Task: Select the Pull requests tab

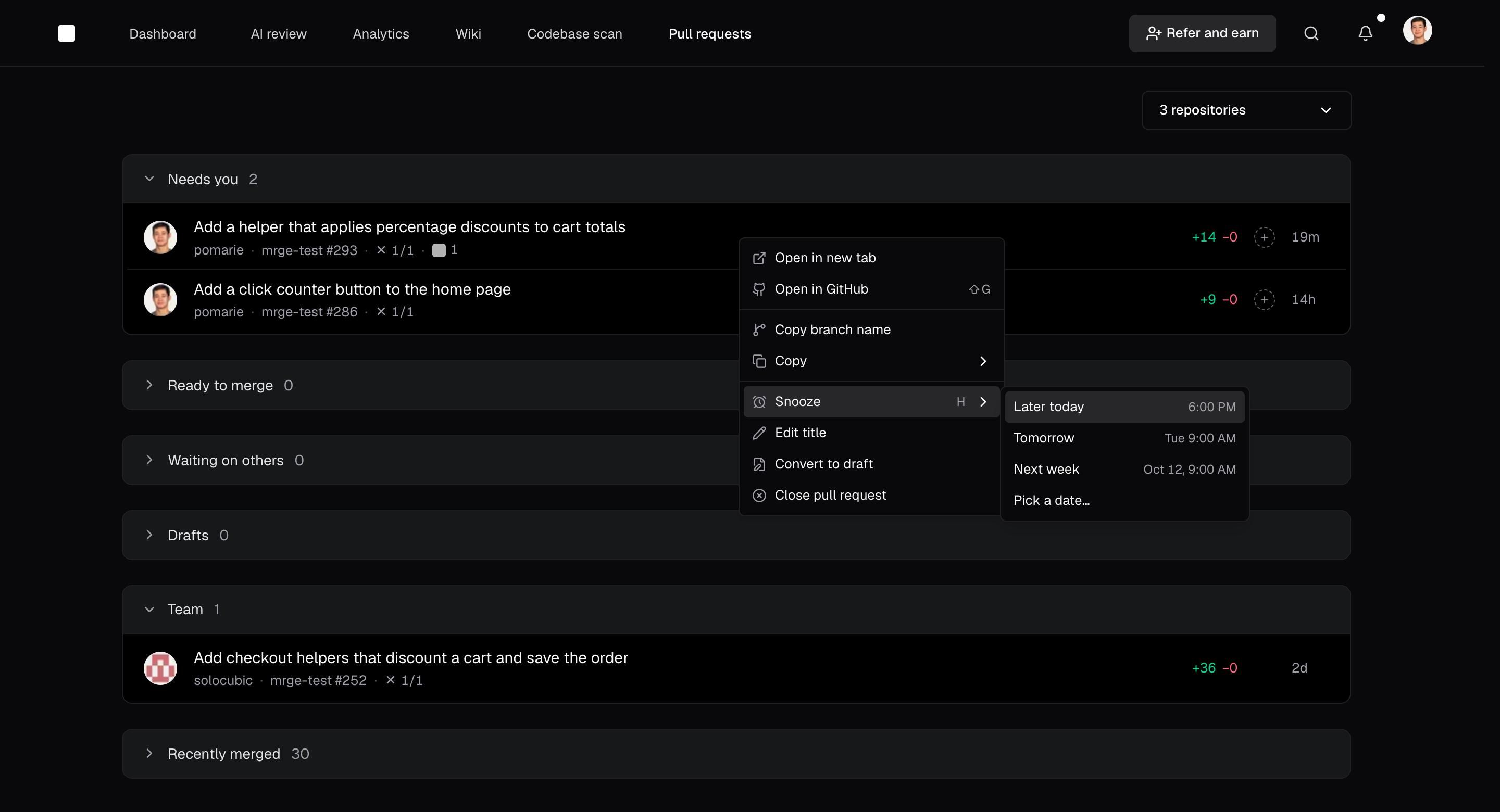Action: click(709, 34)
